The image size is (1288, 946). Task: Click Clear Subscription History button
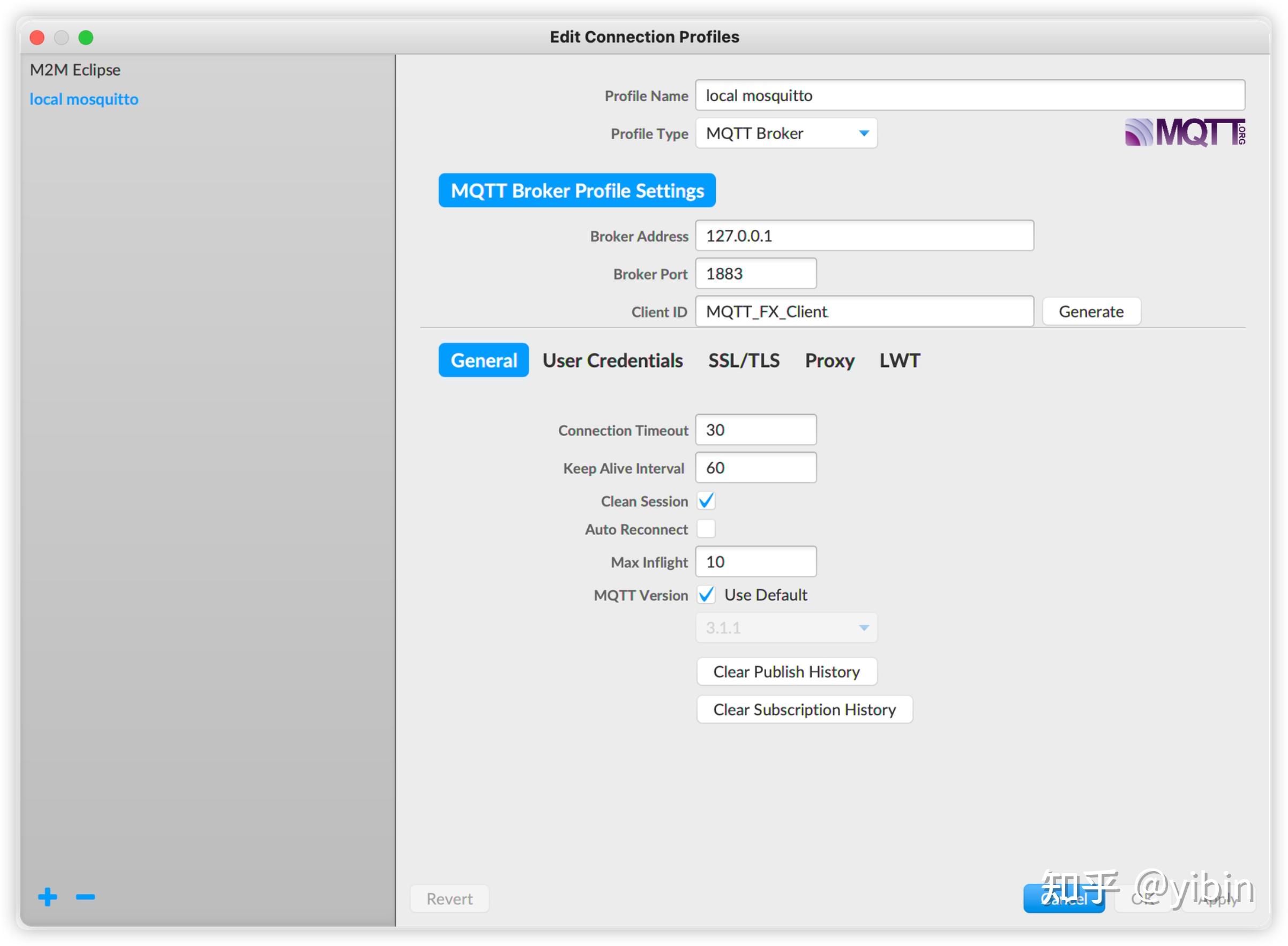pyautogui.click(x=804, y=710)
